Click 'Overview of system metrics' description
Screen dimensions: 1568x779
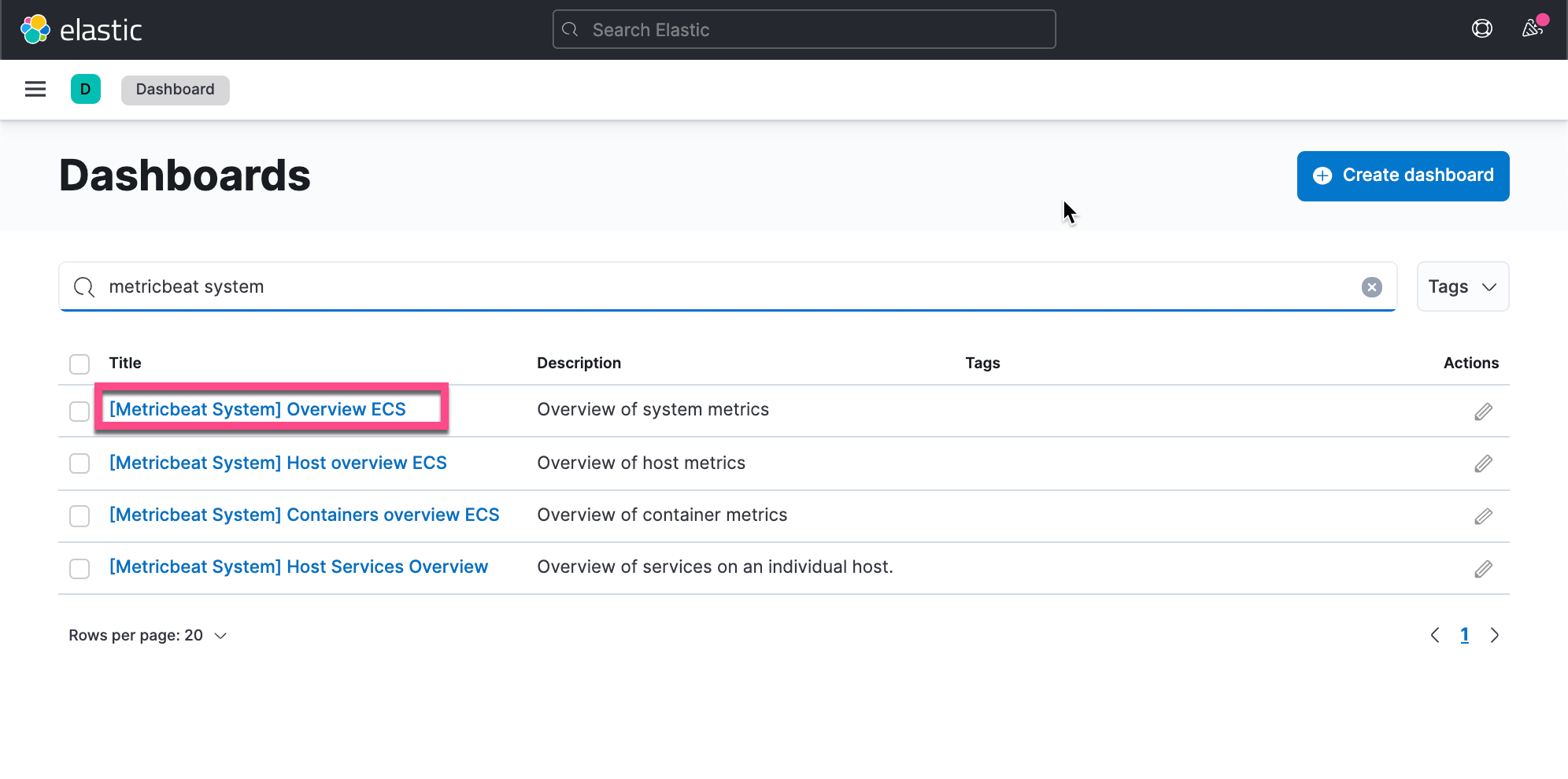tap(653, 409)
